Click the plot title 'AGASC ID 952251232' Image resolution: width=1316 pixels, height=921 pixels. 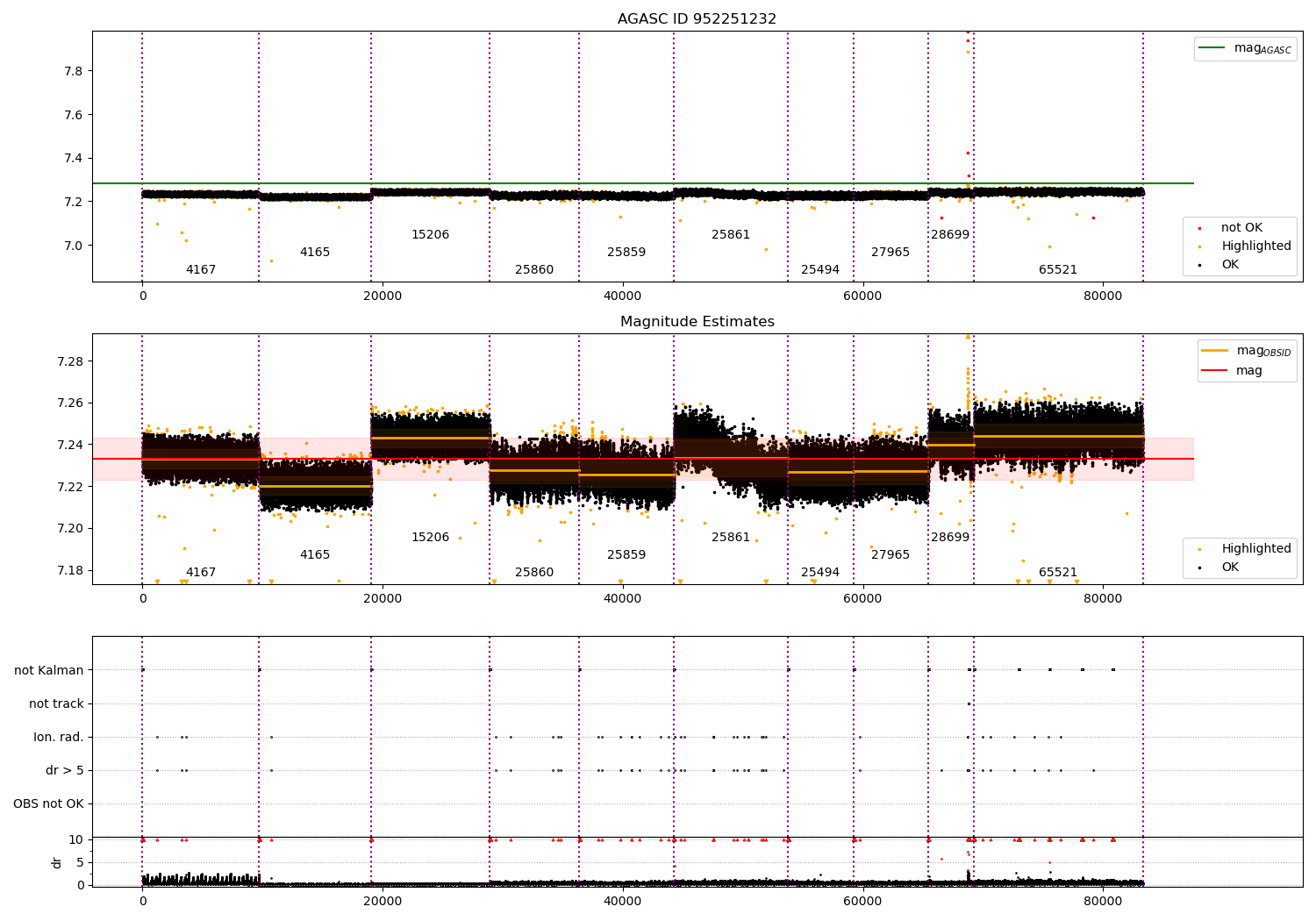(697, 19)
